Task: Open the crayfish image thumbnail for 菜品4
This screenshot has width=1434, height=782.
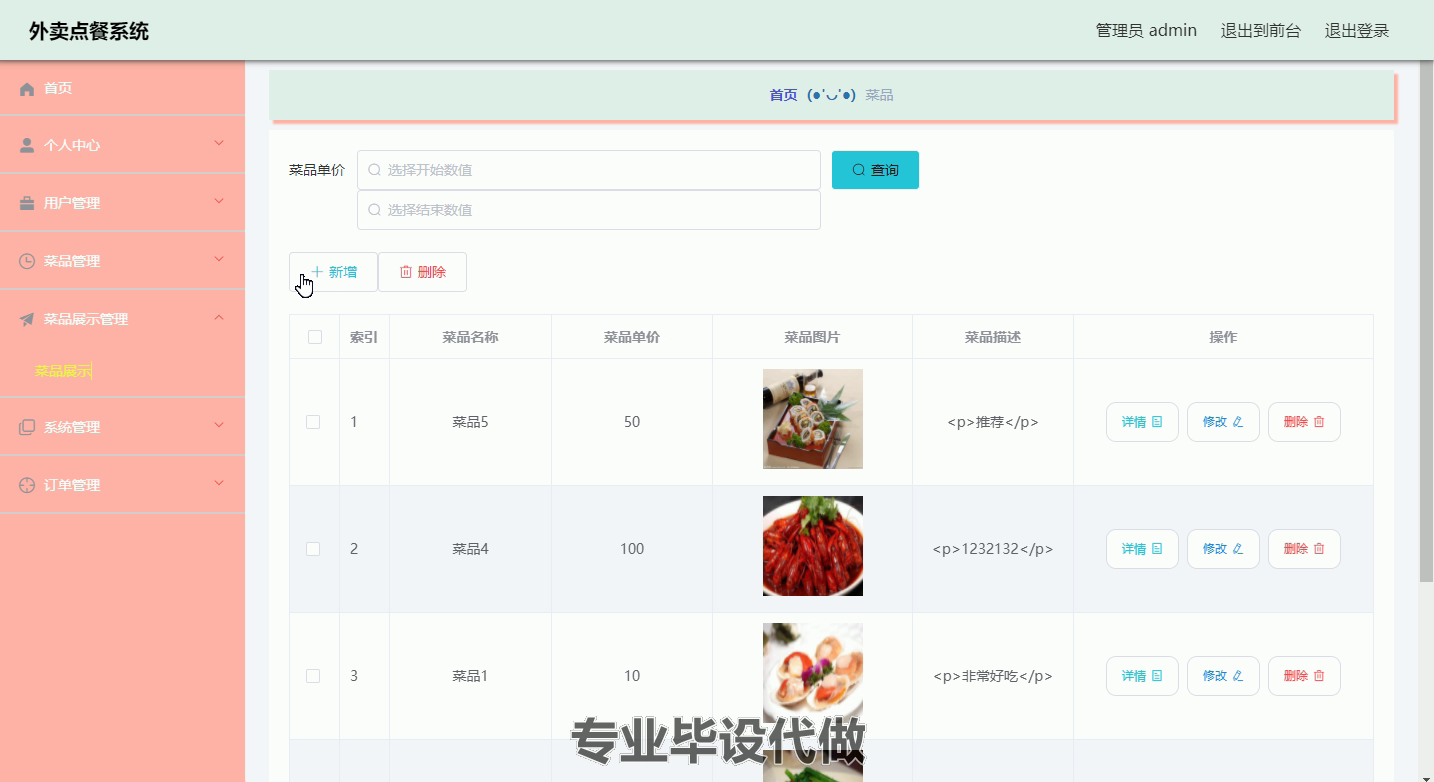Action: (813, 546)
